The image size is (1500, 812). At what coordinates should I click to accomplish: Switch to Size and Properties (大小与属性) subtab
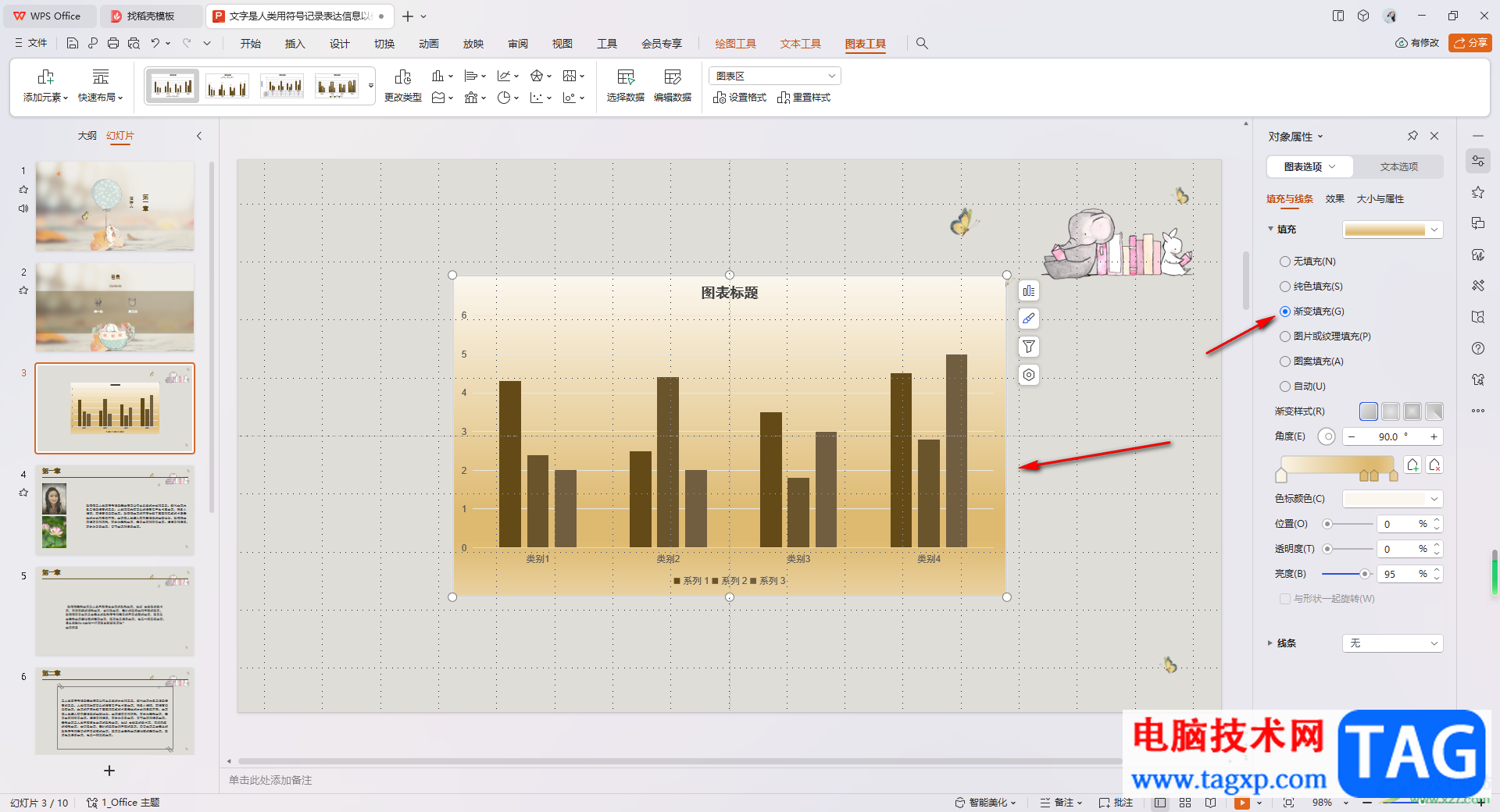1380,199
